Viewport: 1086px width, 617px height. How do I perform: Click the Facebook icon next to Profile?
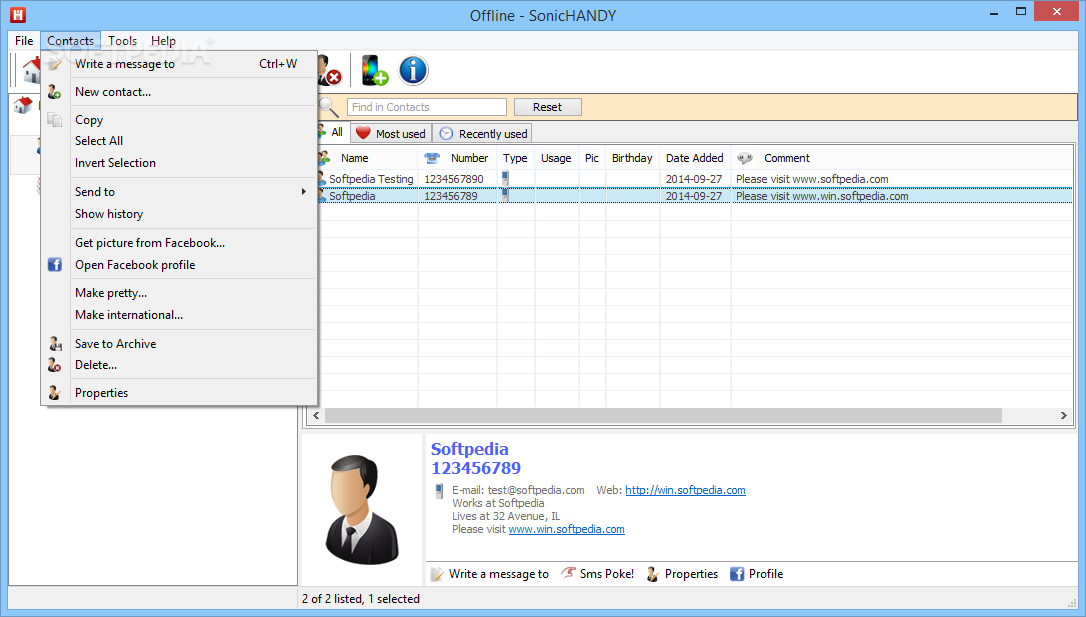coord(737,574)
